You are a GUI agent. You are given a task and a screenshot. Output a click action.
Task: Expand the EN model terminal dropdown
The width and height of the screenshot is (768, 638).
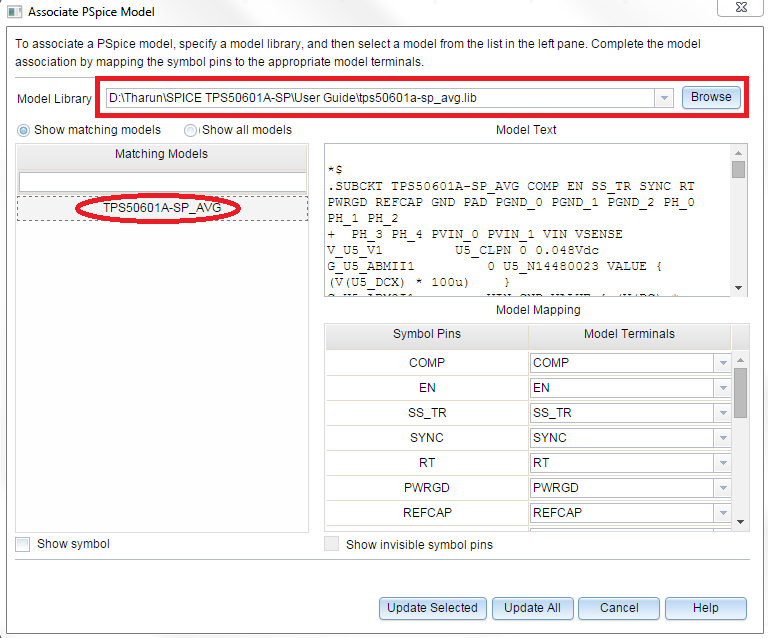(x=723, y=388)
